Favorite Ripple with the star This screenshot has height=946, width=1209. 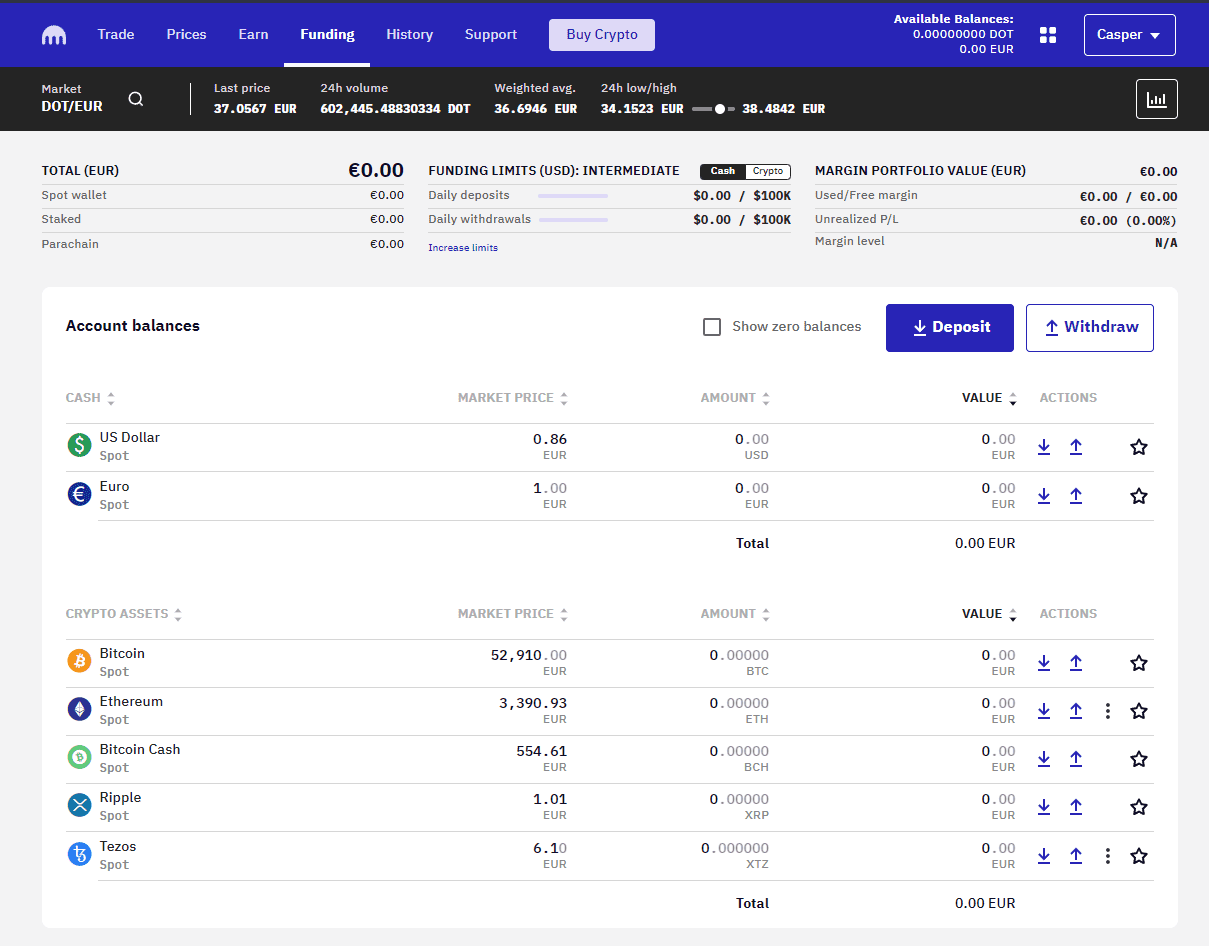1138,807
